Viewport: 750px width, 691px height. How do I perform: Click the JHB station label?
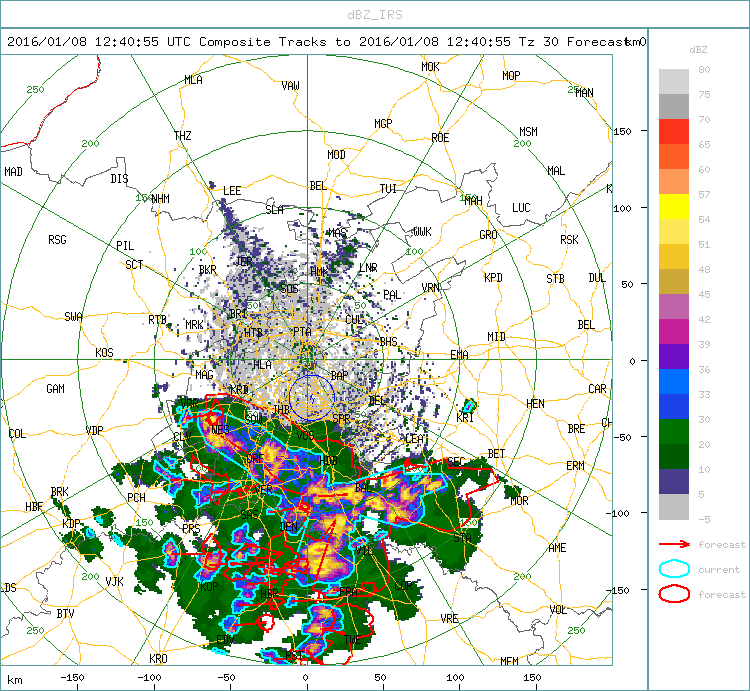pyautogui.click(x=281, y=409)
